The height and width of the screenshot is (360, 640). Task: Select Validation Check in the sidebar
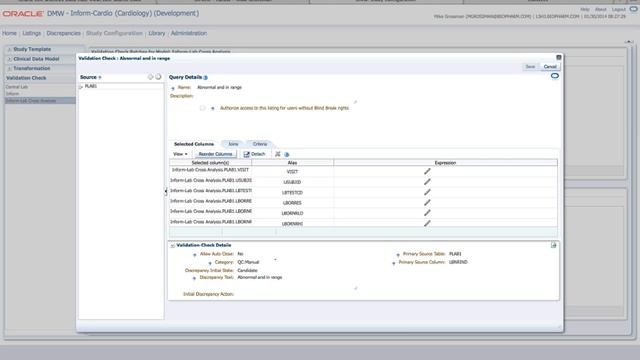click(x=26, y=78)
